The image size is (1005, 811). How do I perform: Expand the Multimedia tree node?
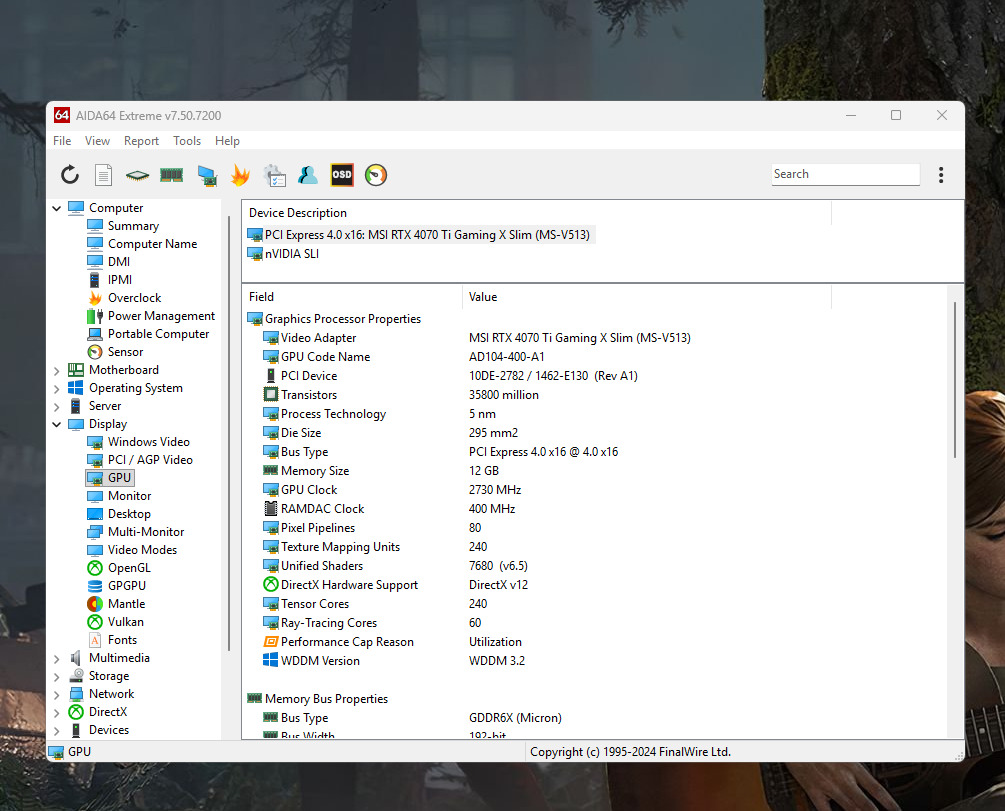(x=56, y=658)
